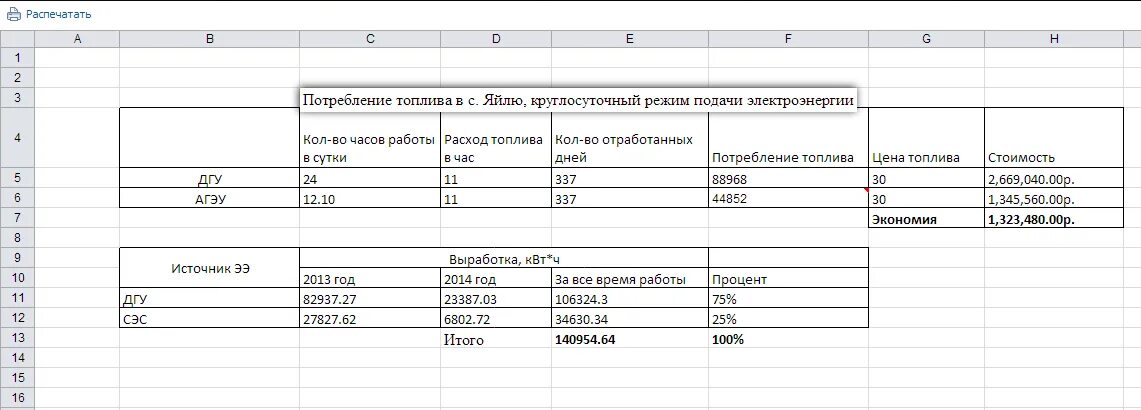Select row 15 header
This screenshot has width=1141, height=410.
click(x=17, y=378)
